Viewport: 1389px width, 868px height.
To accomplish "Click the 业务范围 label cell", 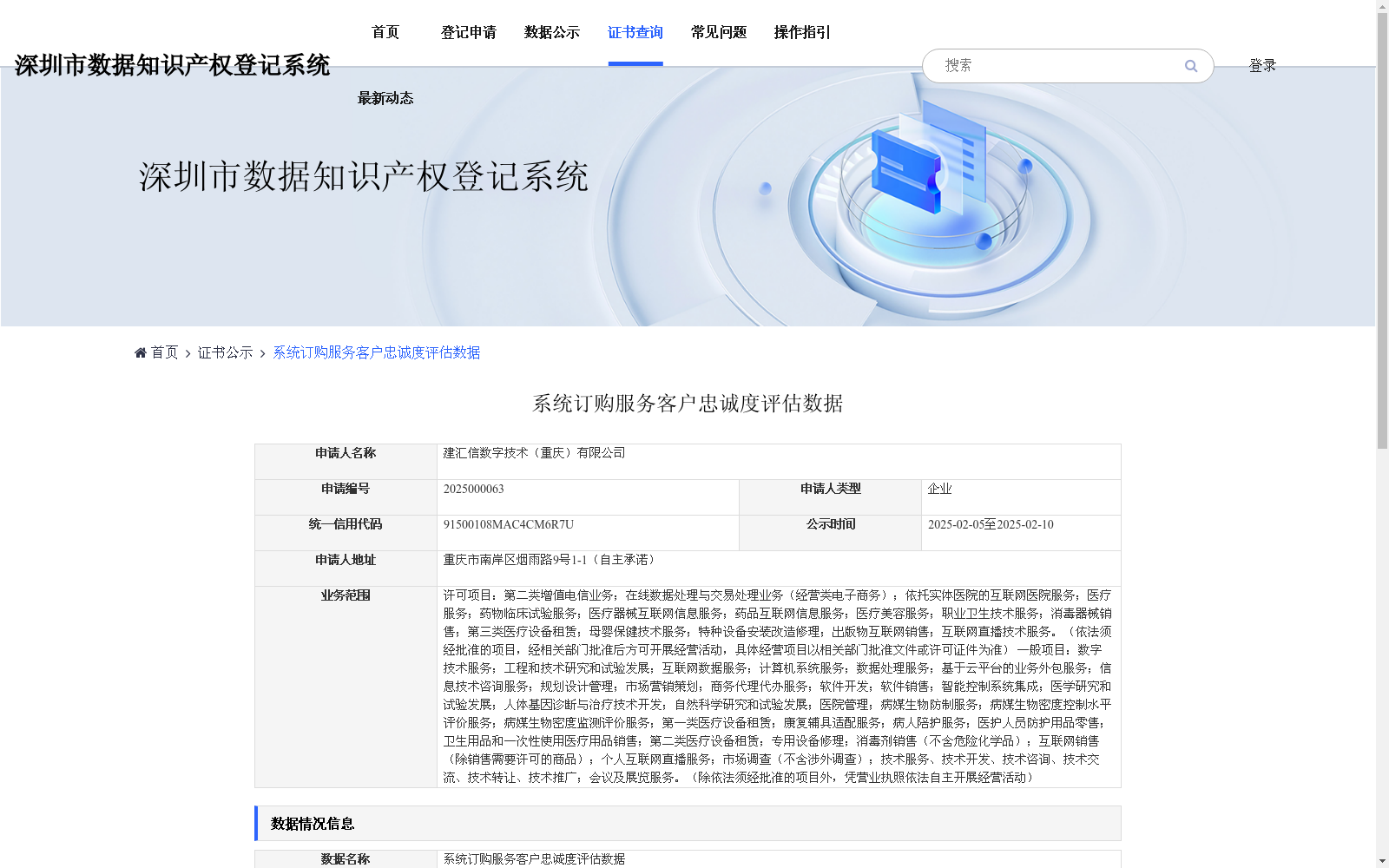I will tap(346, 687).
